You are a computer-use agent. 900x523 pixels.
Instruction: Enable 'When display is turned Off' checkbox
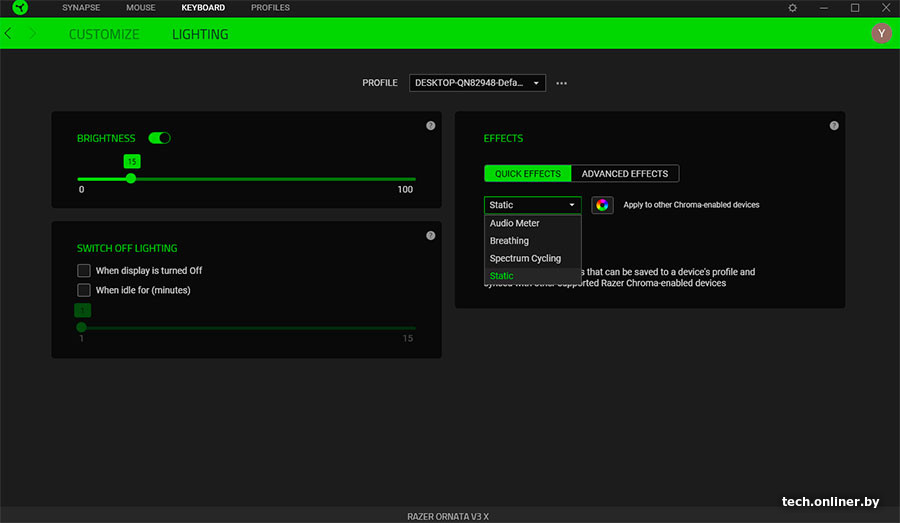point(84,271)
